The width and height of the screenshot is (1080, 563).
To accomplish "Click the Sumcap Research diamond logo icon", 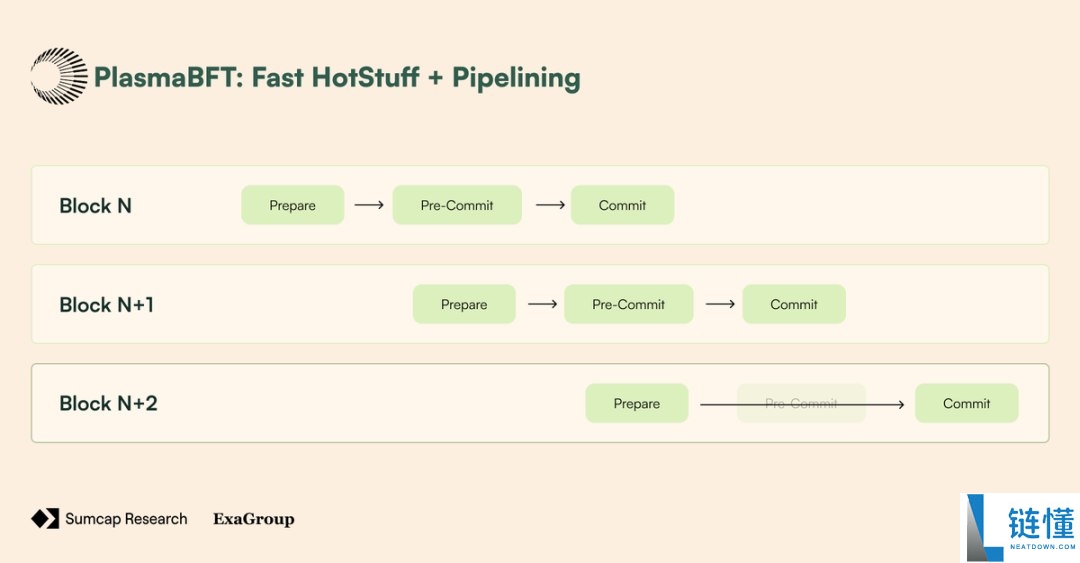I will tap(45, 519).
